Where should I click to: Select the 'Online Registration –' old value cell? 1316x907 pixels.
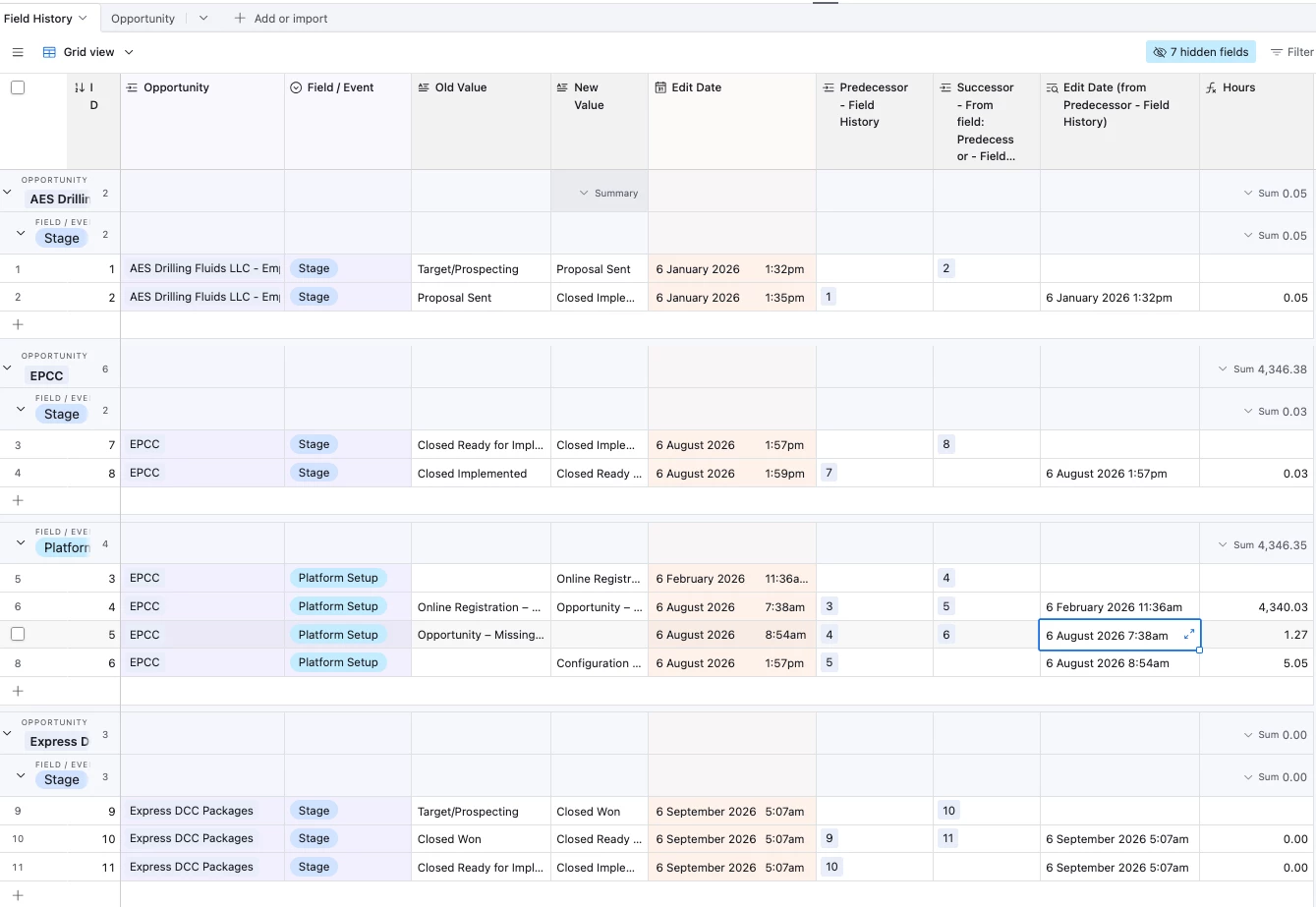pyautogui.click(x=481, y=607)
